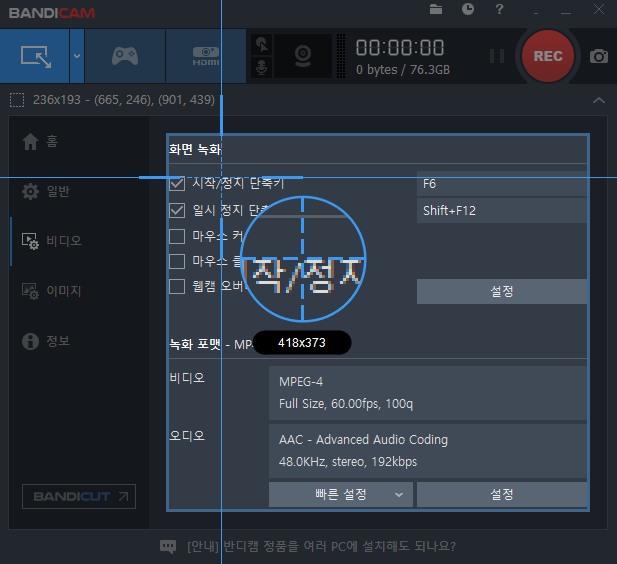Toggle the 일시 정지 단축키 checkbox
617x564 pixels.
177,211
